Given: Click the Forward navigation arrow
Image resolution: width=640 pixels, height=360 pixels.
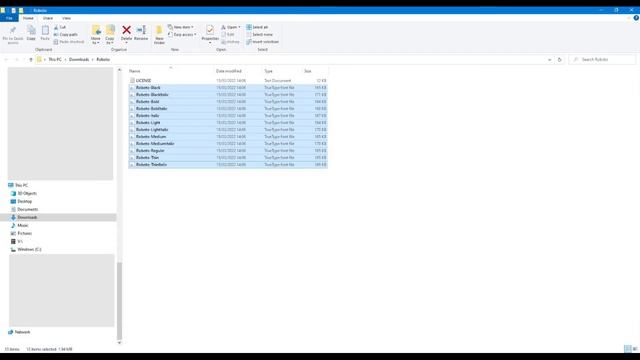Looking at the screenshot, I should [x=17, y=60].
